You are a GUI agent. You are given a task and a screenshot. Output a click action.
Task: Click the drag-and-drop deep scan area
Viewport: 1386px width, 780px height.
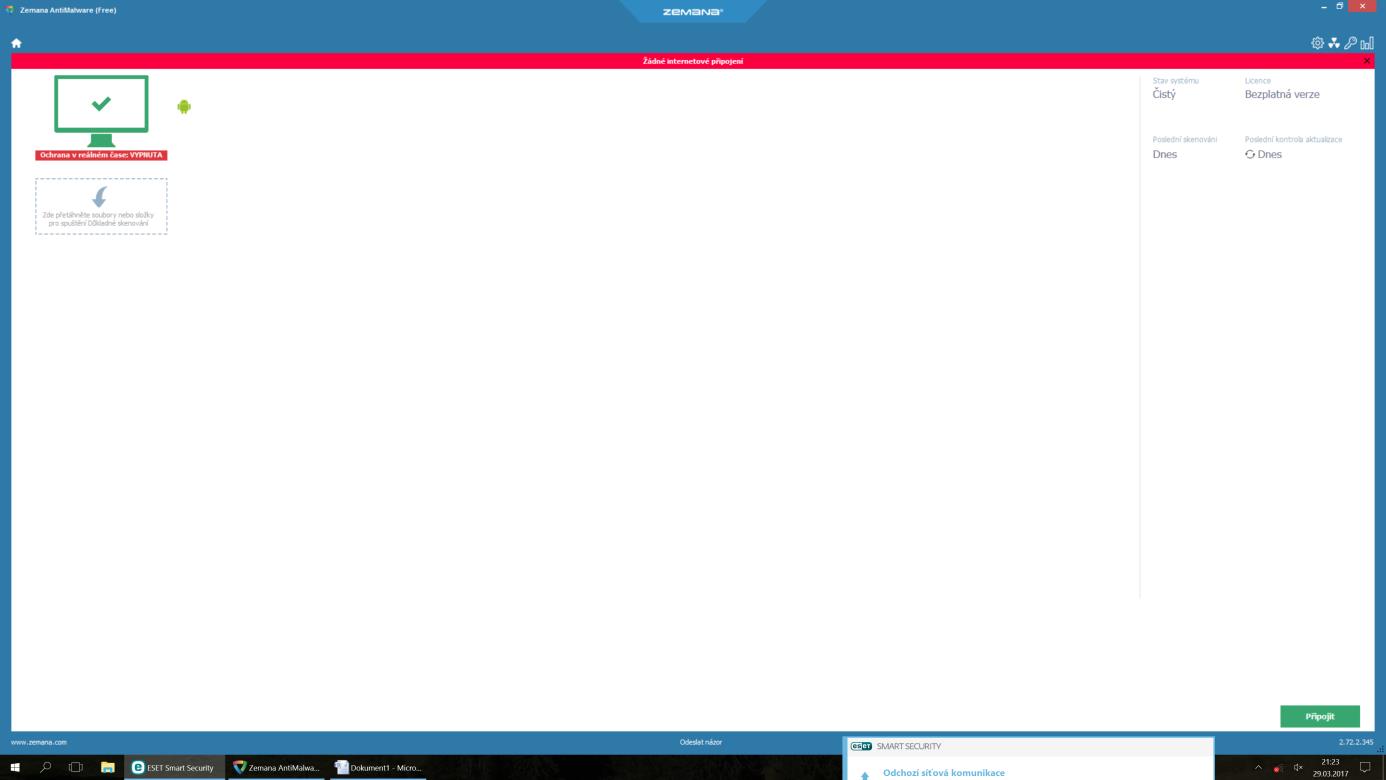tap(101, 206)
